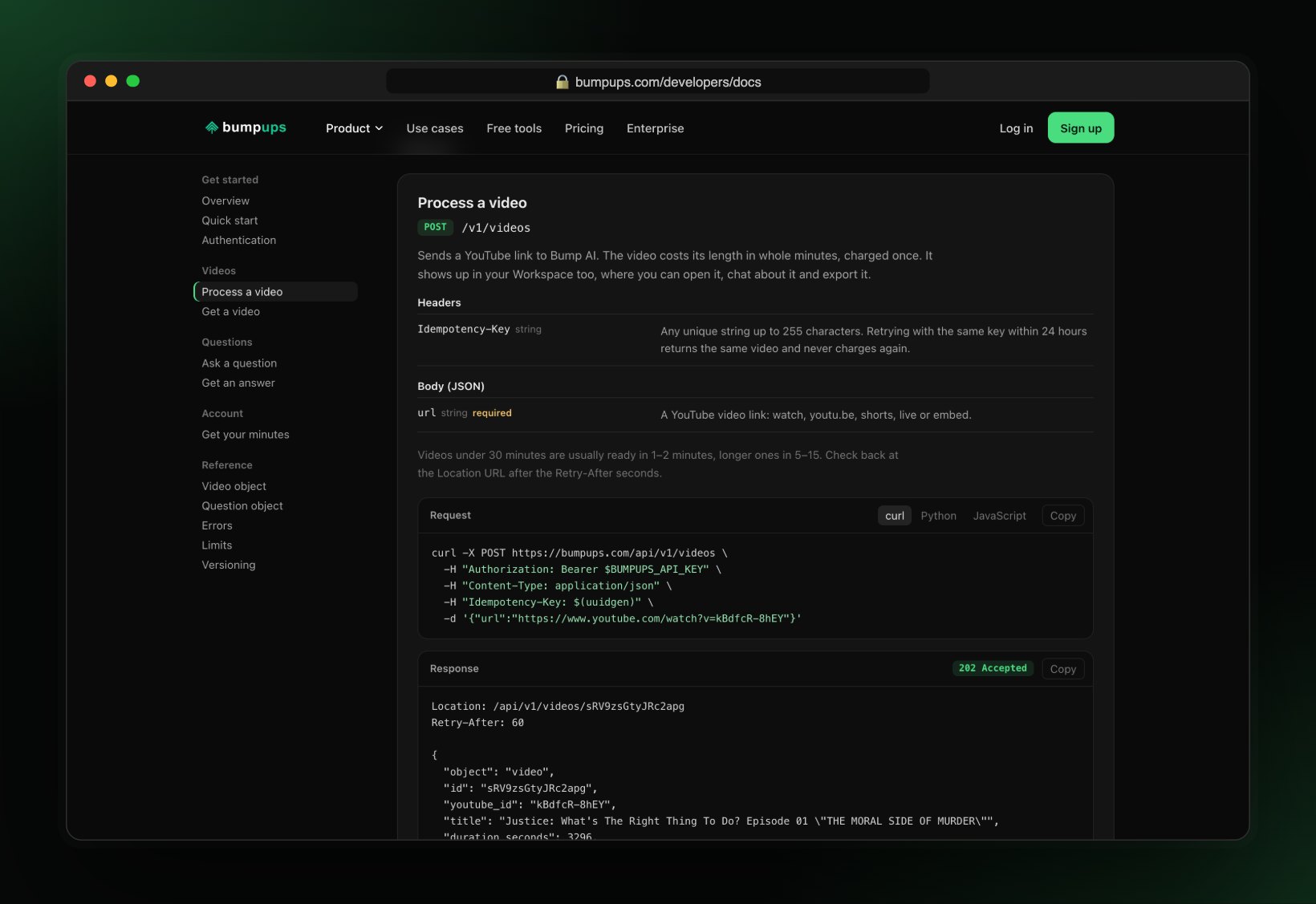This screenshot has height=904, width=1316.
Task: Click the Idempotency-Key header name
Action: tap(464, 329)
